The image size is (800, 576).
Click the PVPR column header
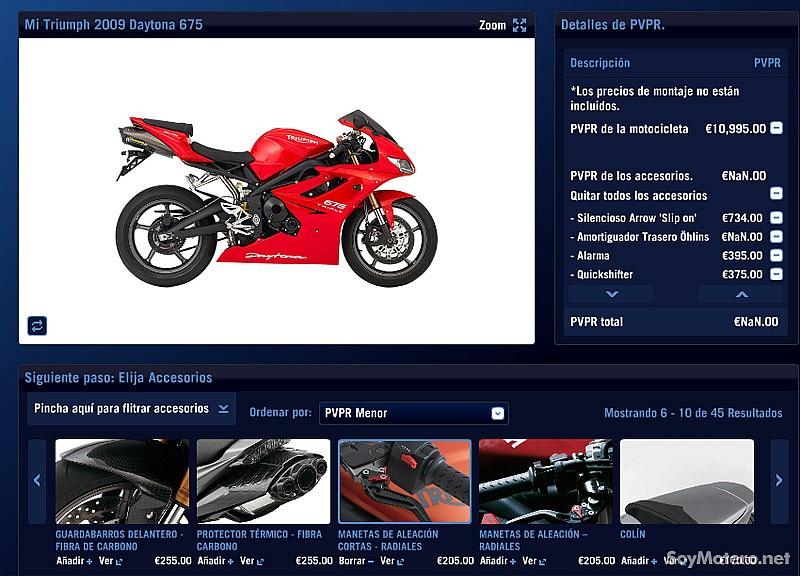pos(767,63)
